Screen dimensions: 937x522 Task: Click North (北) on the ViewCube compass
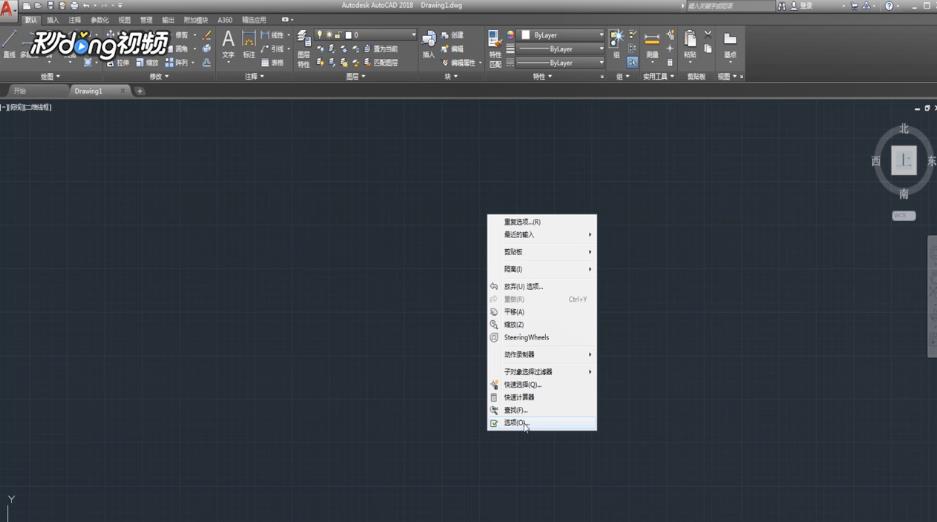point(904,128)
